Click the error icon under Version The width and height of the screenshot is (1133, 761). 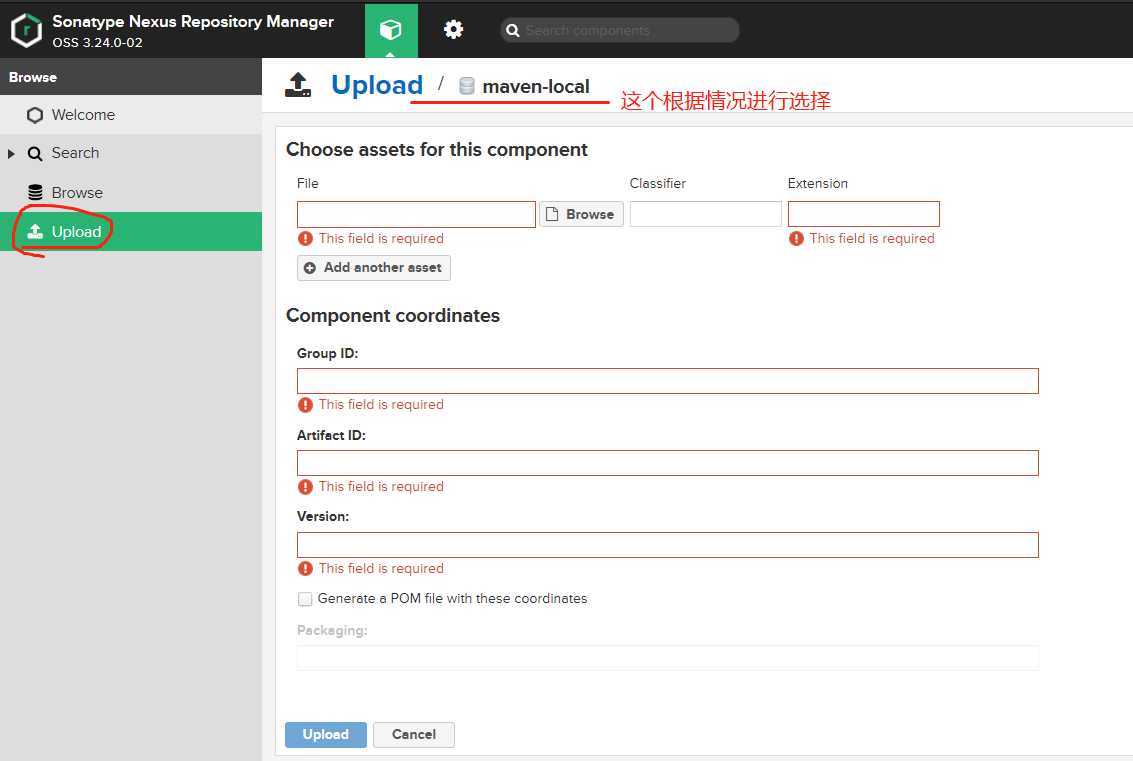point(305,569)
